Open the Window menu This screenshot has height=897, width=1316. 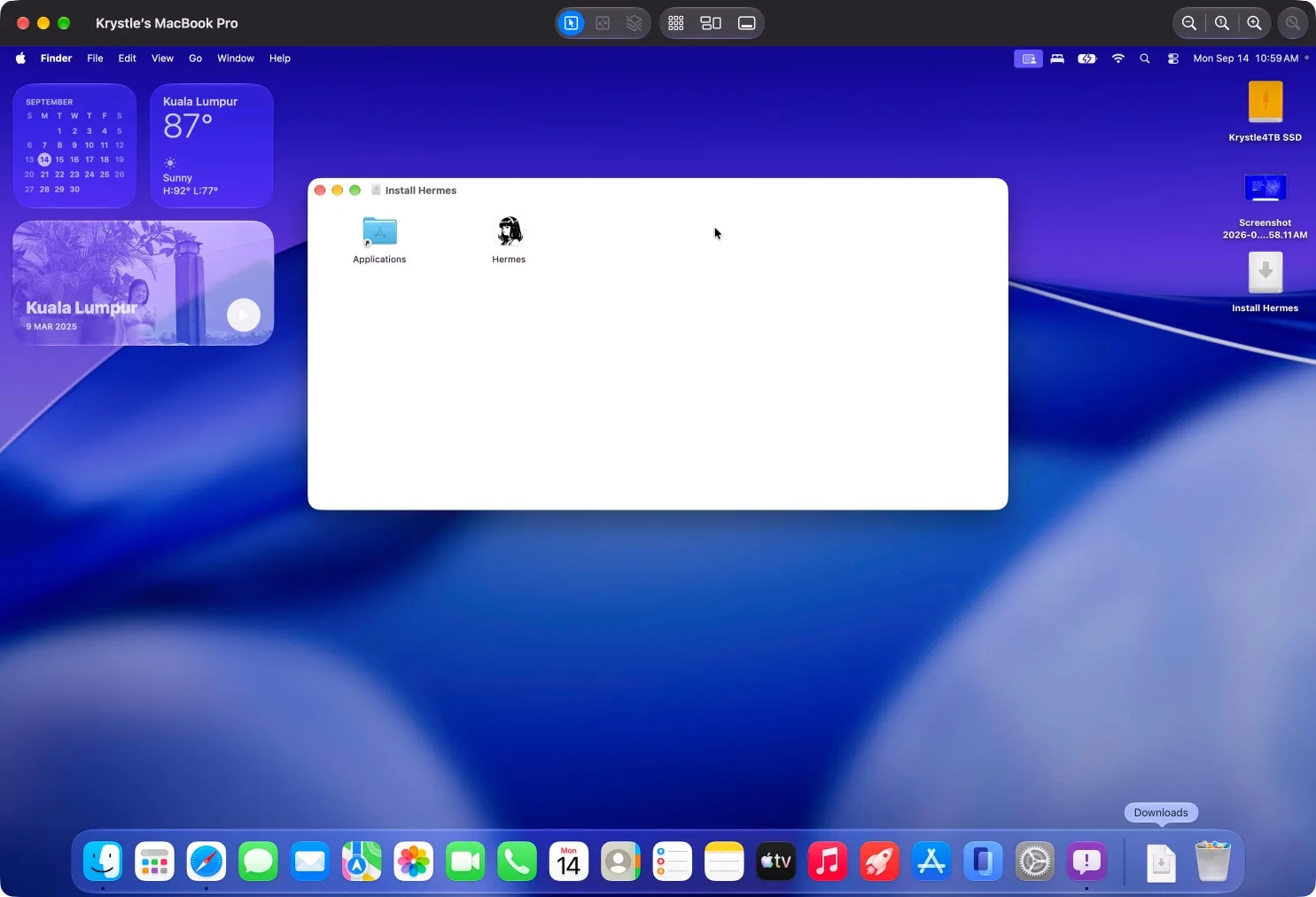click(236, 58)
